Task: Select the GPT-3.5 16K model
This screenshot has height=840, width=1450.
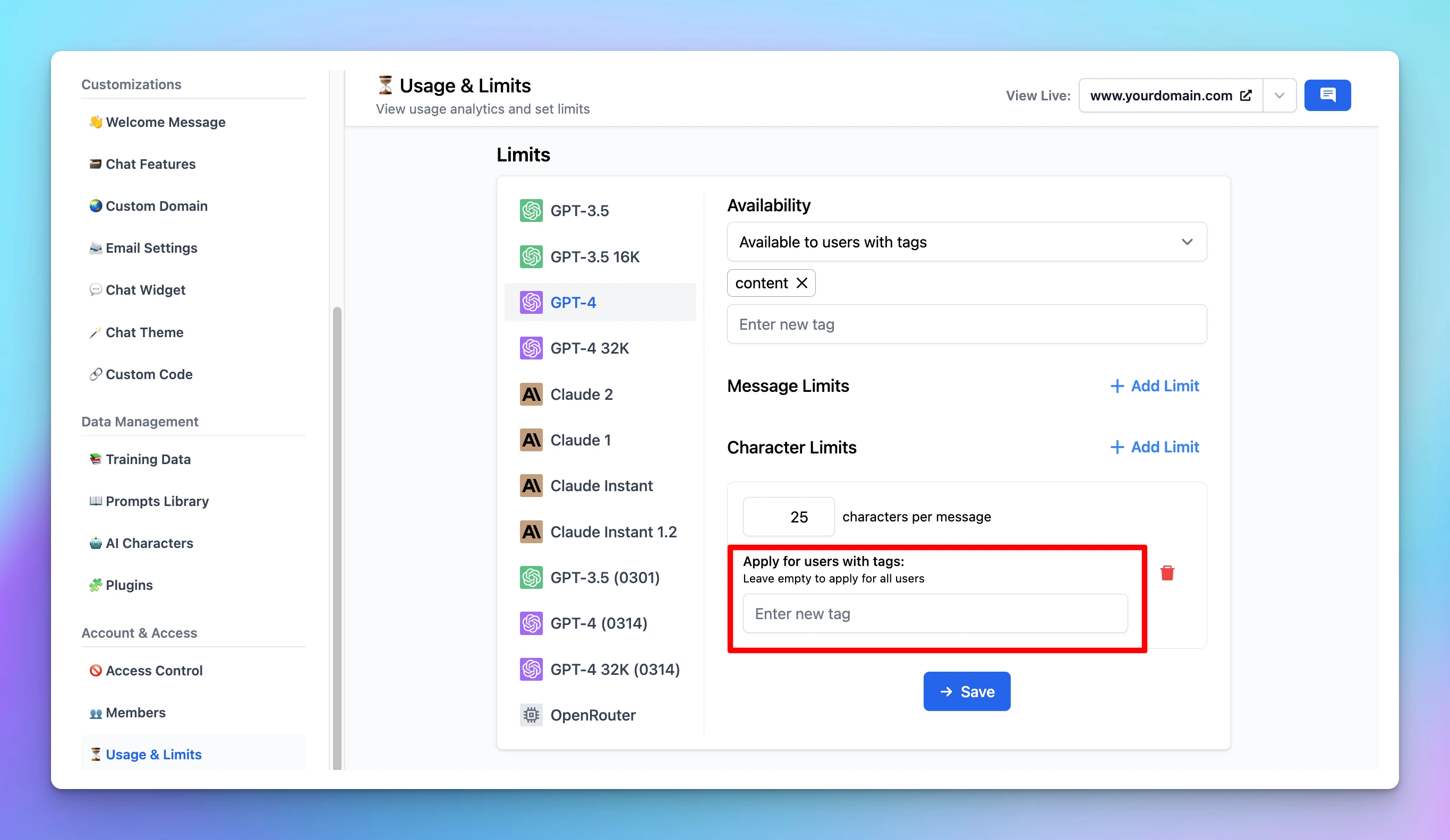Action: pyautogui.click(x=595, y=256)
